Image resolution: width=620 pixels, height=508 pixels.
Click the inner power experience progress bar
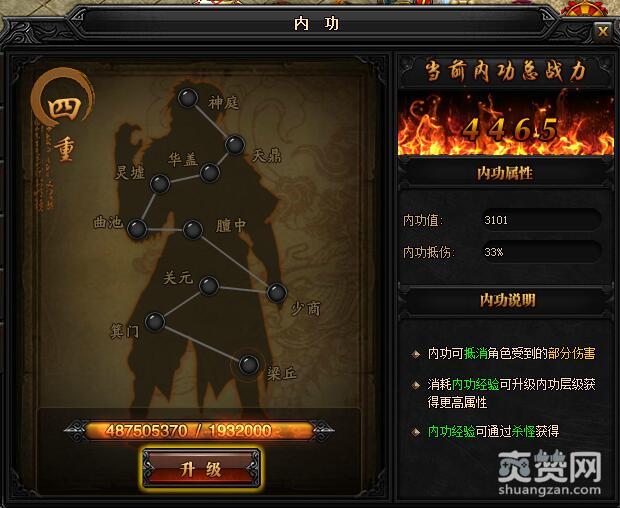(x=199, y=431)
